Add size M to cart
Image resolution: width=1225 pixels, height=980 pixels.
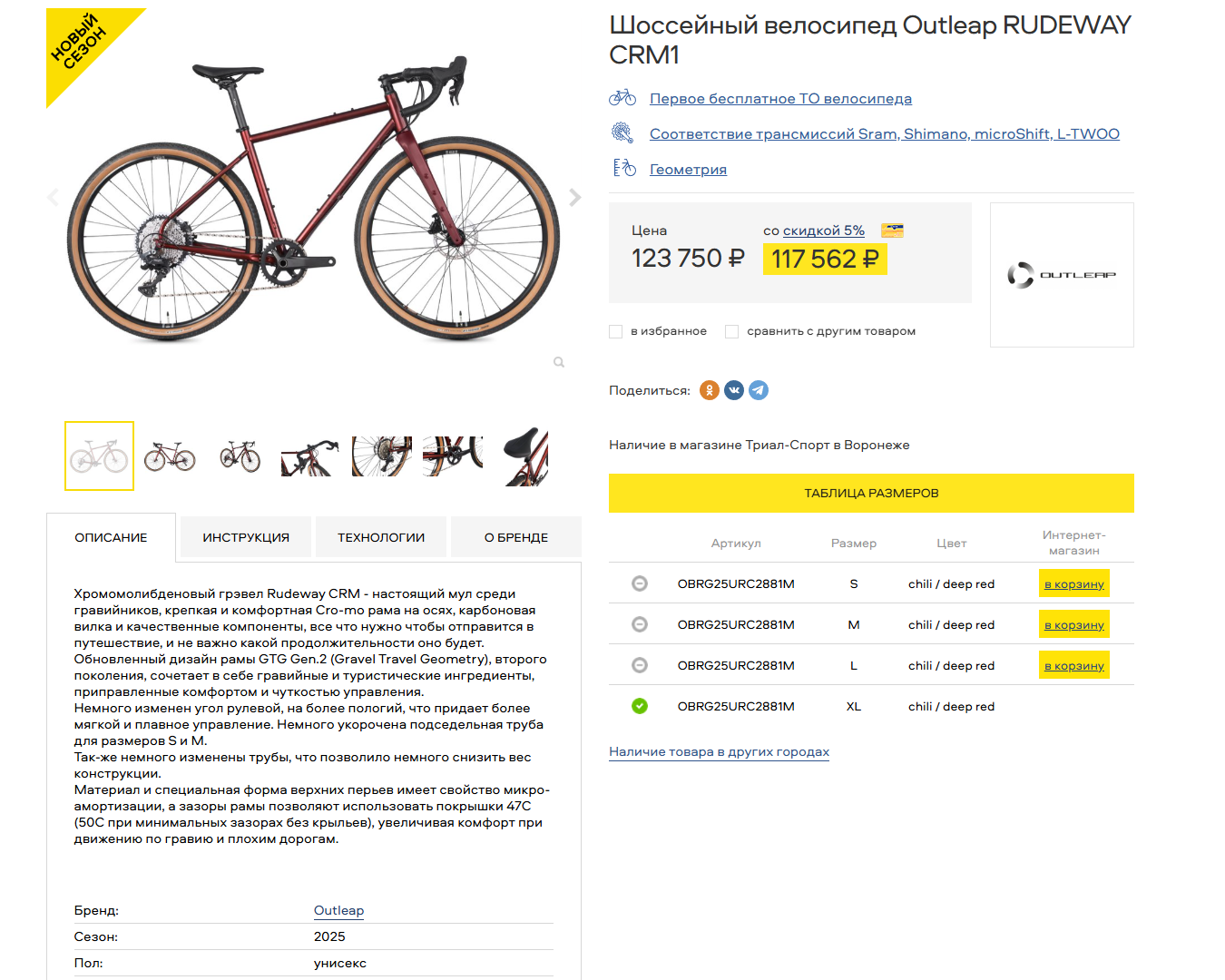tap(1074, 624)
